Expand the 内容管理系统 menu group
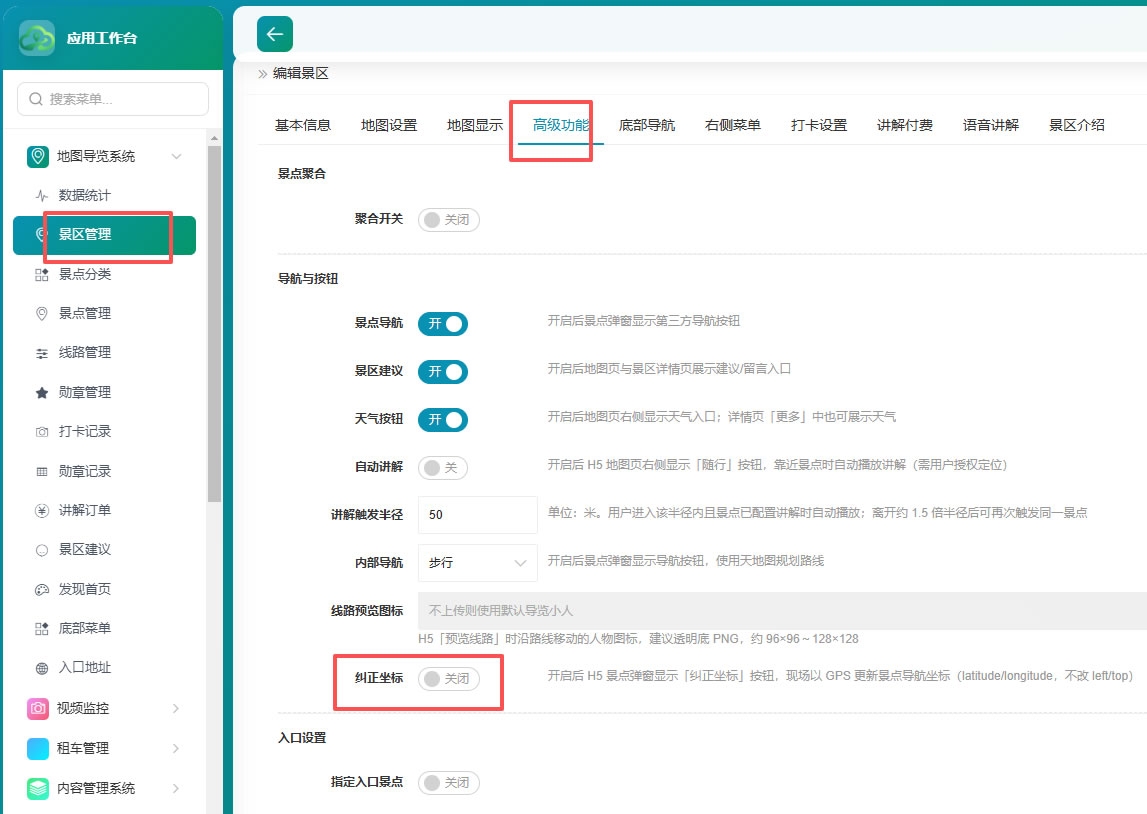This screenshot has width=1147, height=814. click(176, 788)
